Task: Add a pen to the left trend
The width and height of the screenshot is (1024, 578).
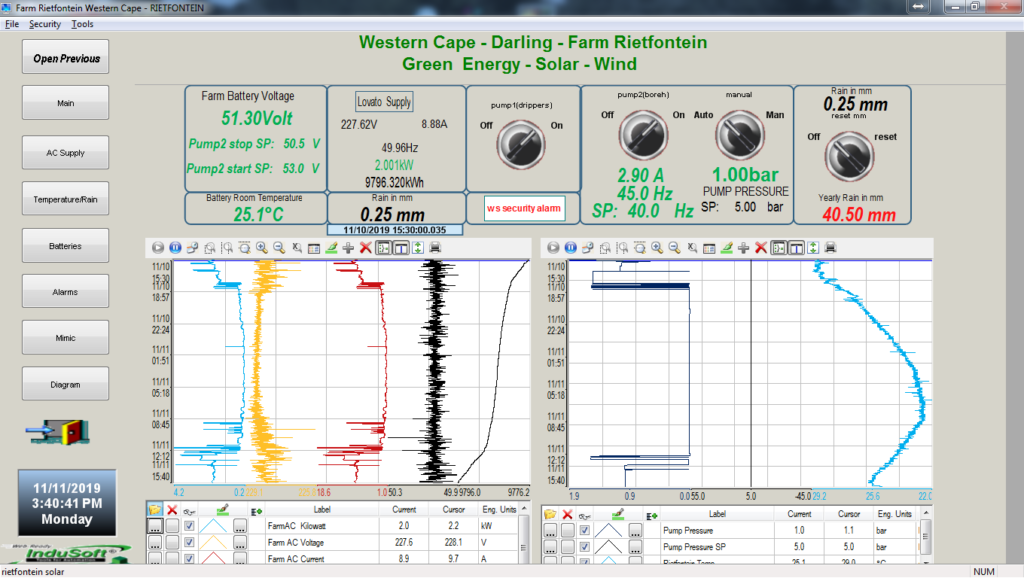Action: 348,248
